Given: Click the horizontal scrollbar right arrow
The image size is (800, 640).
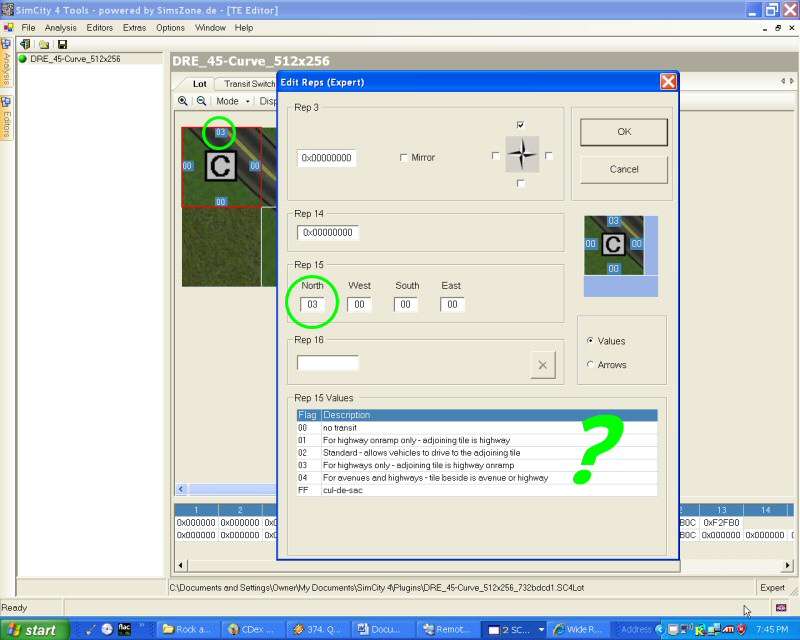Looking at the screenshot, I should point(788,565).
